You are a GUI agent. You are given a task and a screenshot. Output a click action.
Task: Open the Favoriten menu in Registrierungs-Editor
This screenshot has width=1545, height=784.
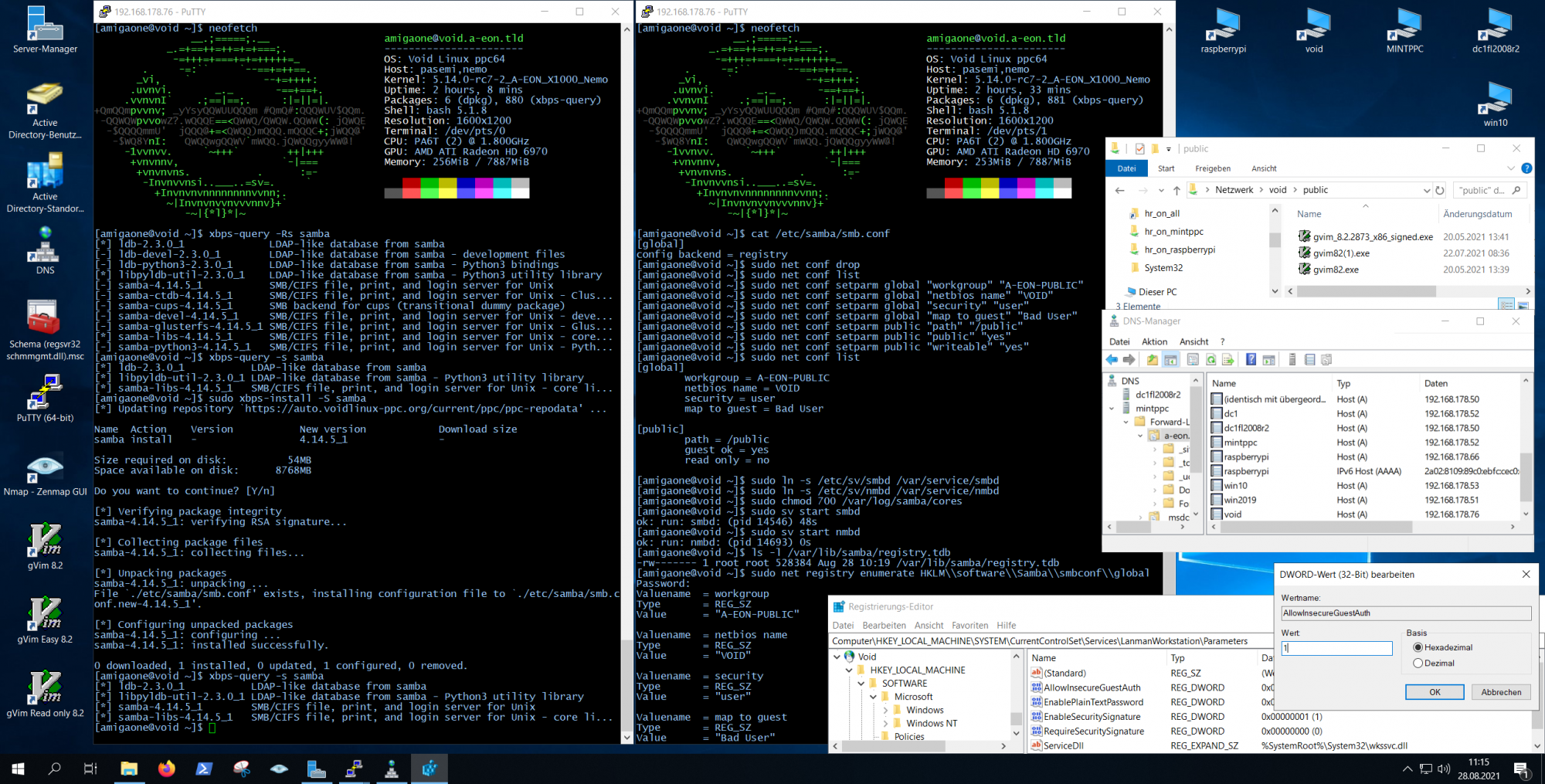(969, 626)
